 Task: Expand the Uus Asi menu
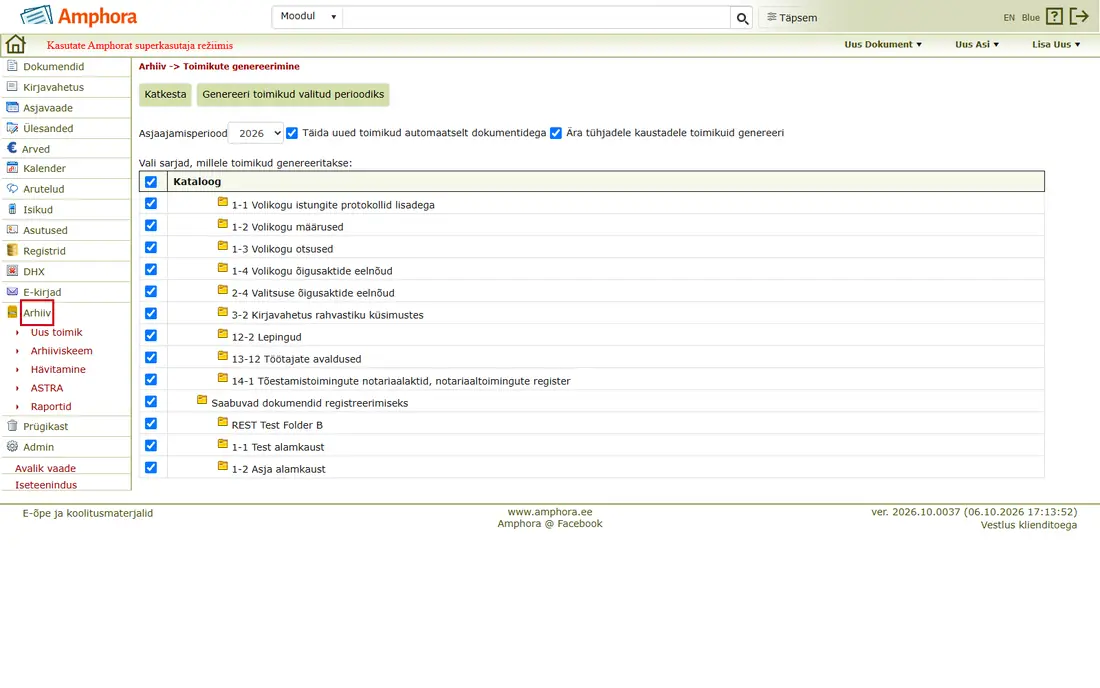[977, 44]
